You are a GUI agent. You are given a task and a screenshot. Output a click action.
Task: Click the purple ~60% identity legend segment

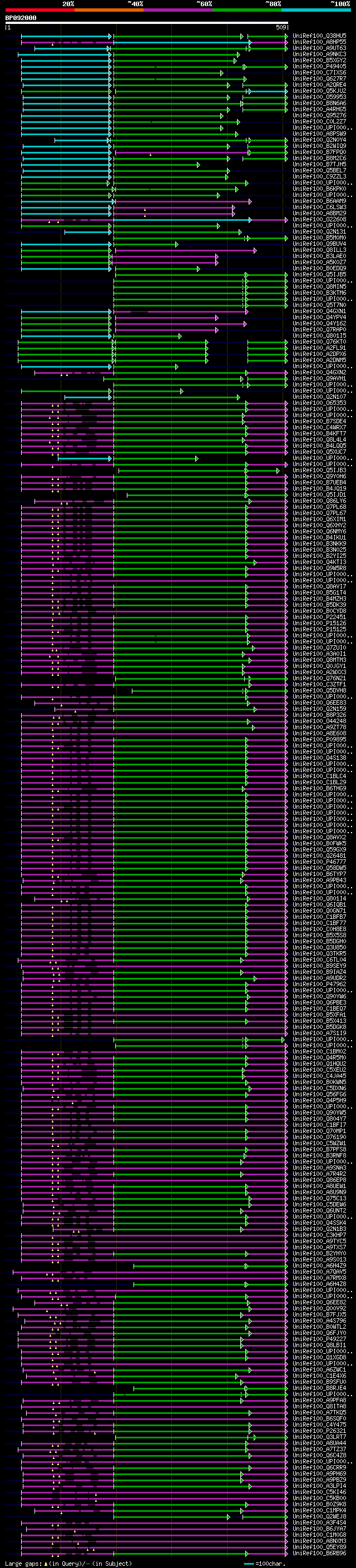tap(179, 11)
